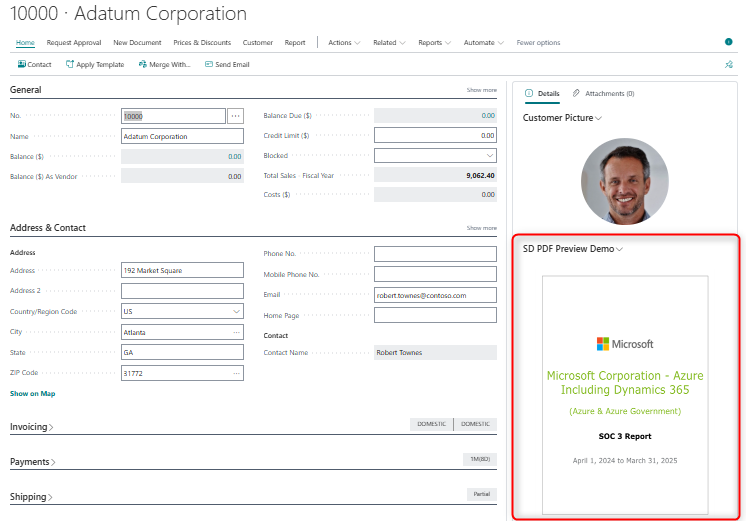Open the Country/Region Code dropdown

(236, 311)
